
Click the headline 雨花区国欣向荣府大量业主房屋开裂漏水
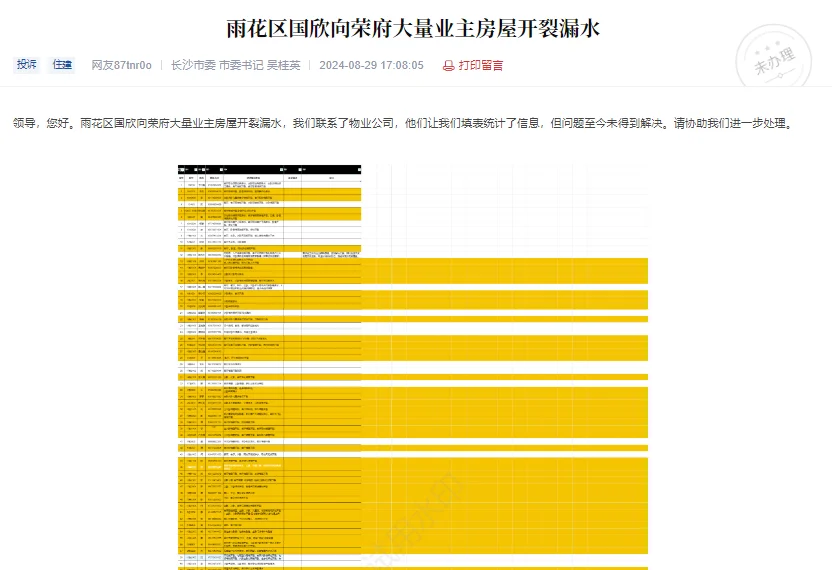click(x=413, y=29)
